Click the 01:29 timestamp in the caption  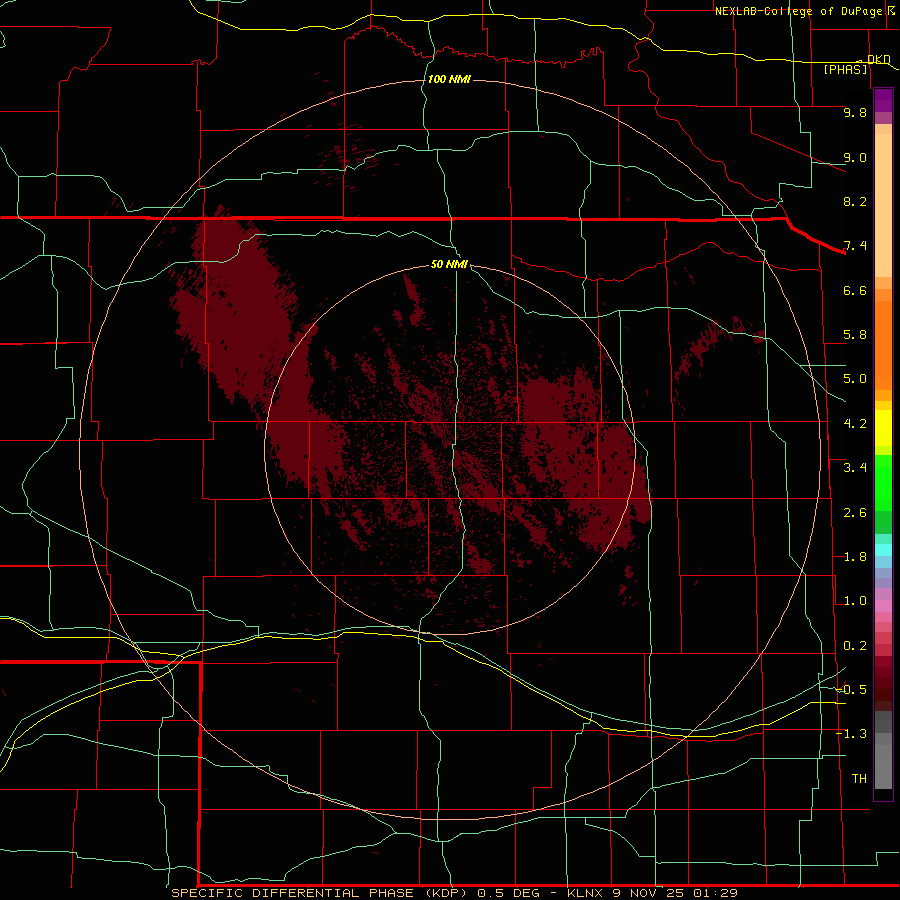(715, 893)
